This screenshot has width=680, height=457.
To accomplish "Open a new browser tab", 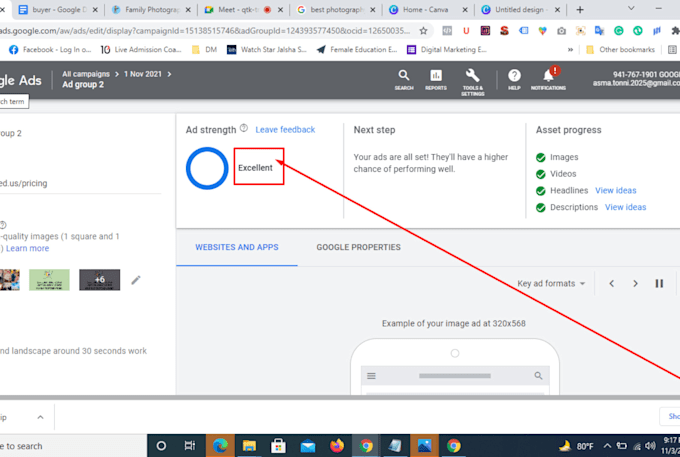I will (580, 10).
